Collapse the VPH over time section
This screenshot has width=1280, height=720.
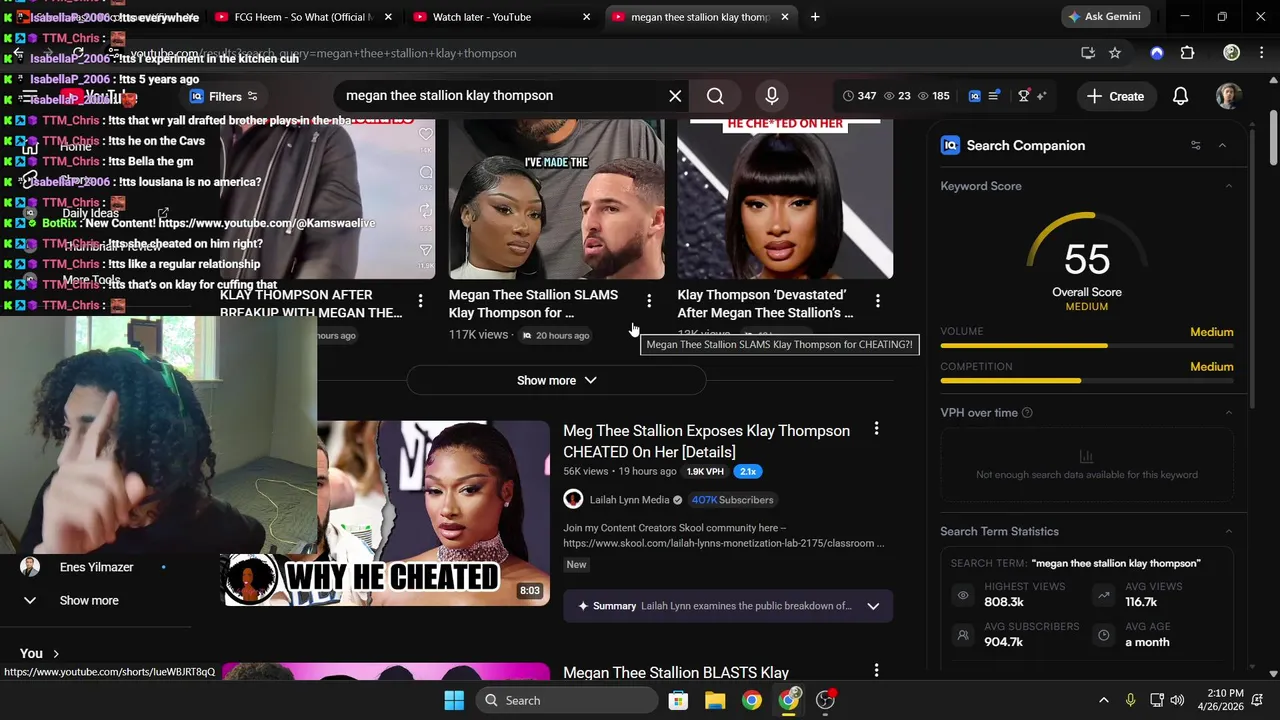[x=1229, y=413]
